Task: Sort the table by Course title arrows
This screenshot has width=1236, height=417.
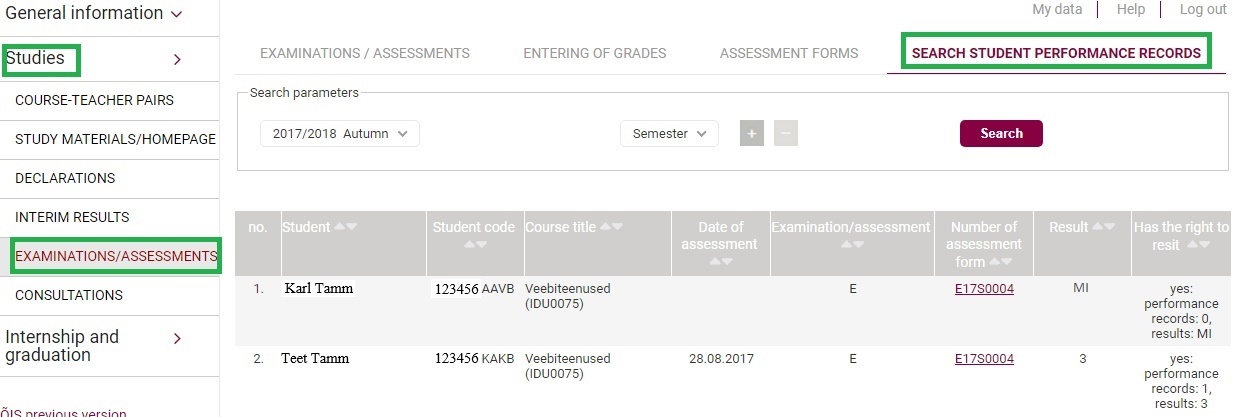Action: [x=611, y=227]
